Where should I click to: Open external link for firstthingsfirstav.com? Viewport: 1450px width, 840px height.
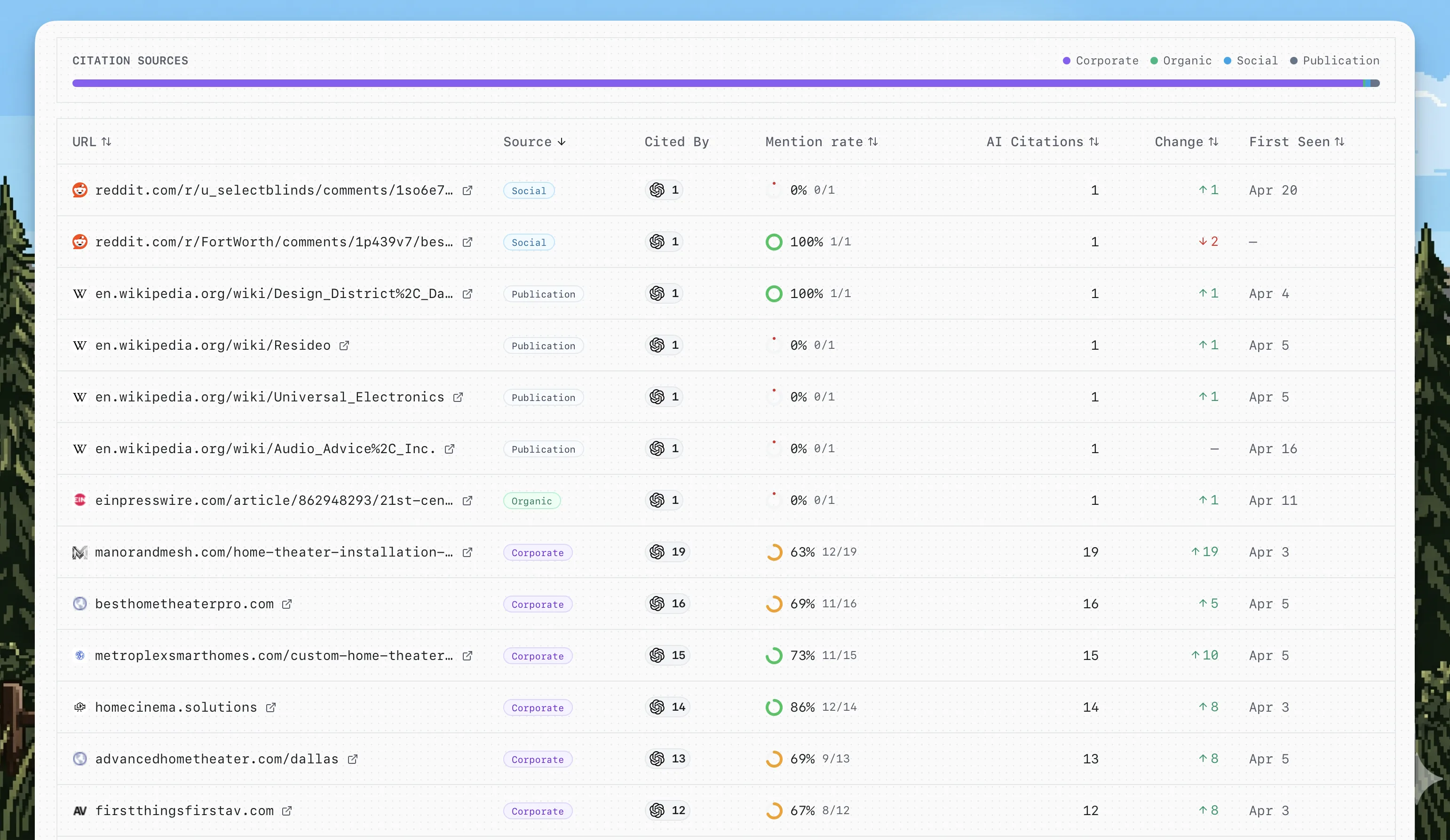click(x=286, y=811)
